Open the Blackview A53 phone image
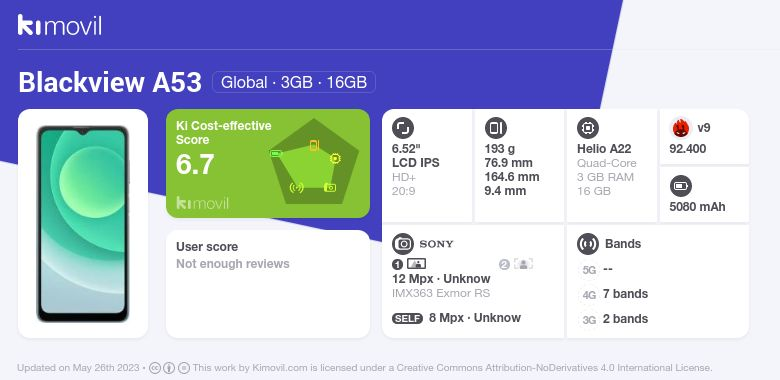 coord(83,224)
